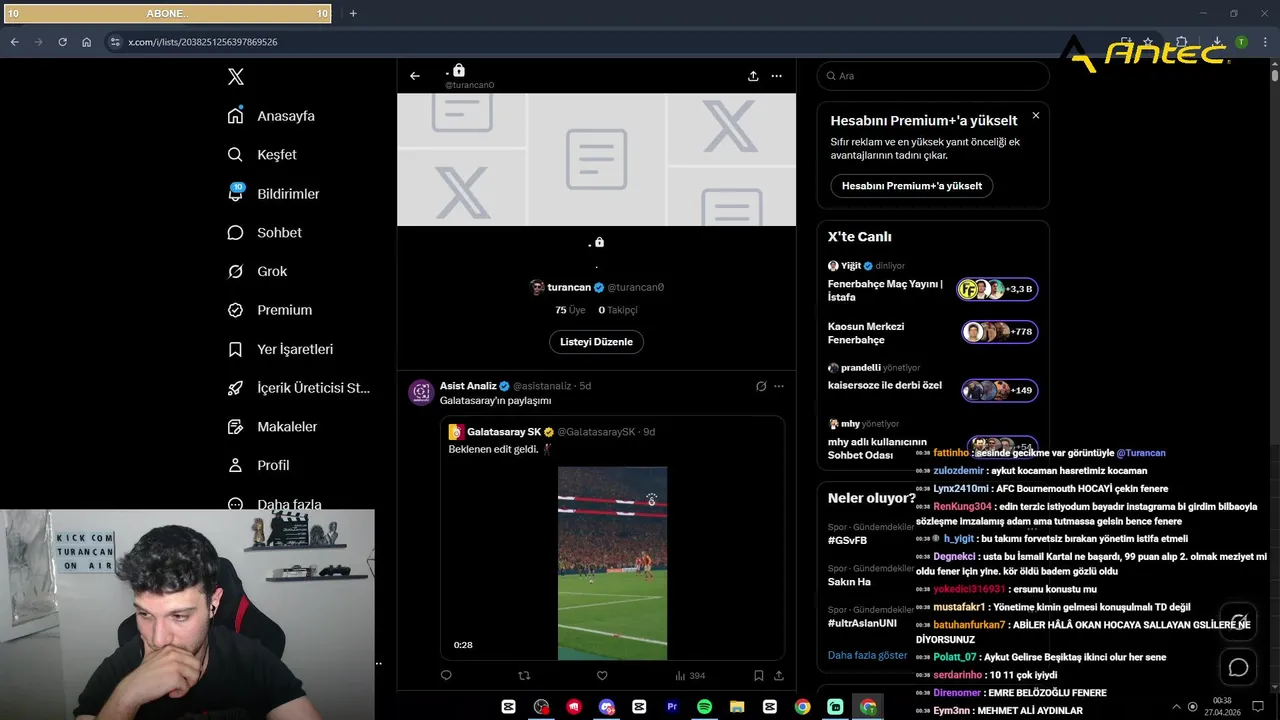Open more options on Asist Analiz post

click(x=779, y=386)
